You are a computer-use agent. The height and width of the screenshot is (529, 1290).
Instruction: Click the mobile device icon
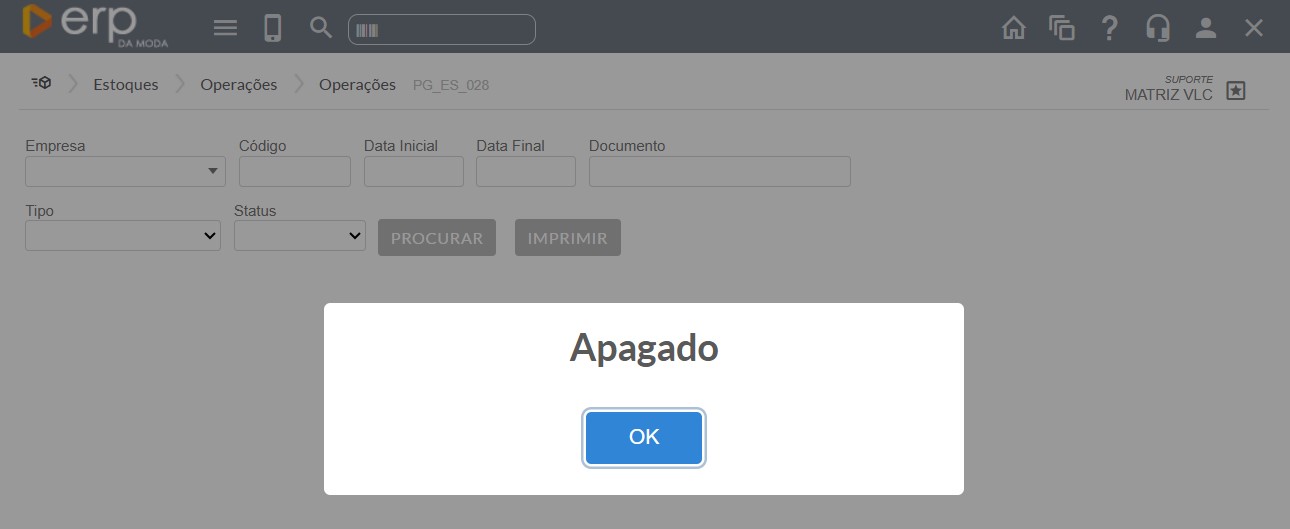pos(273,28)
